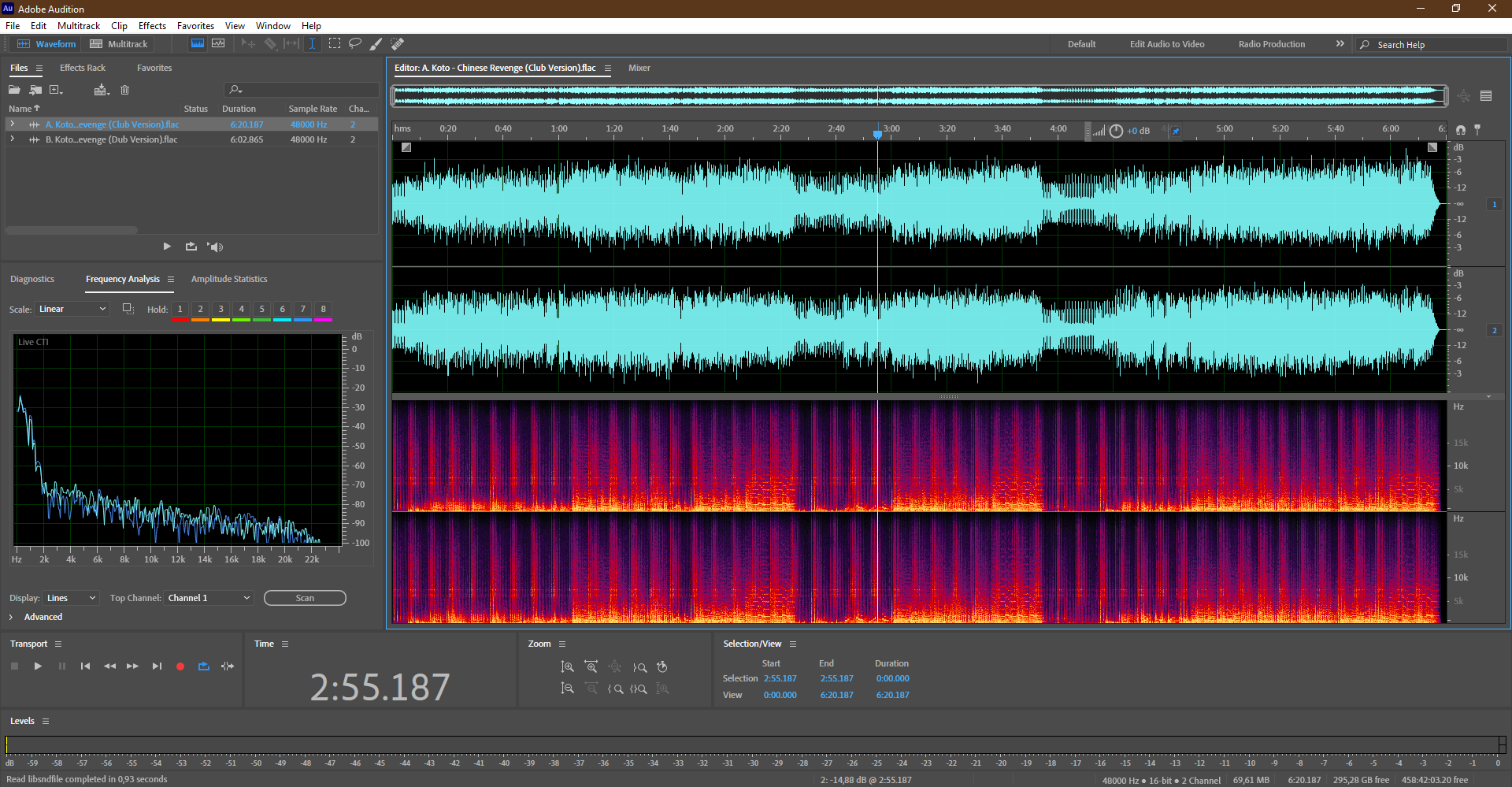Switch to the Amplitude Statistics tab
This screenshot has width=1512, height=787.
point(229,279)
